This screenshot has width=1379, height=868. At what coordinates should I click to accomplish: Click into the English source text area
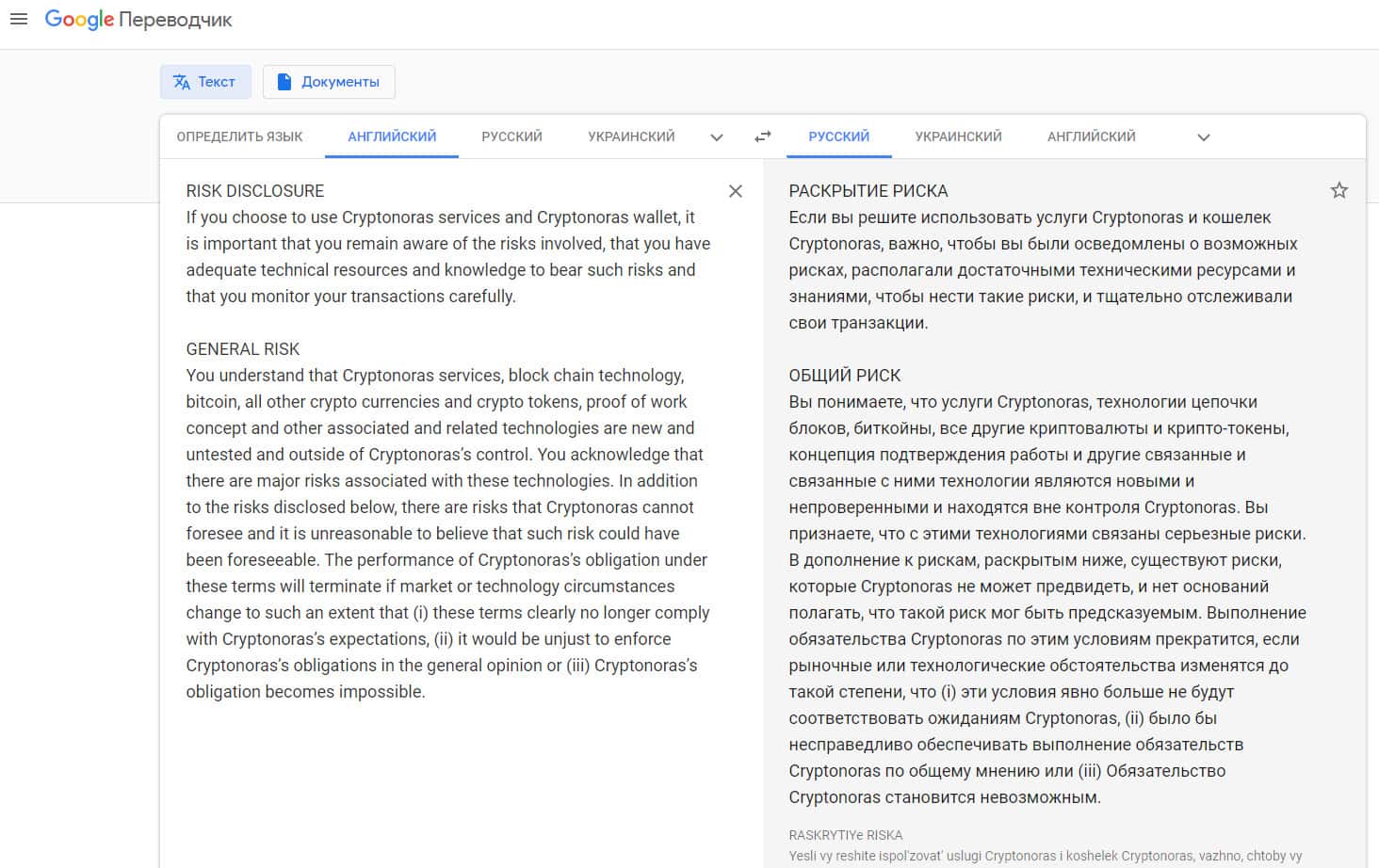point(448,441)
